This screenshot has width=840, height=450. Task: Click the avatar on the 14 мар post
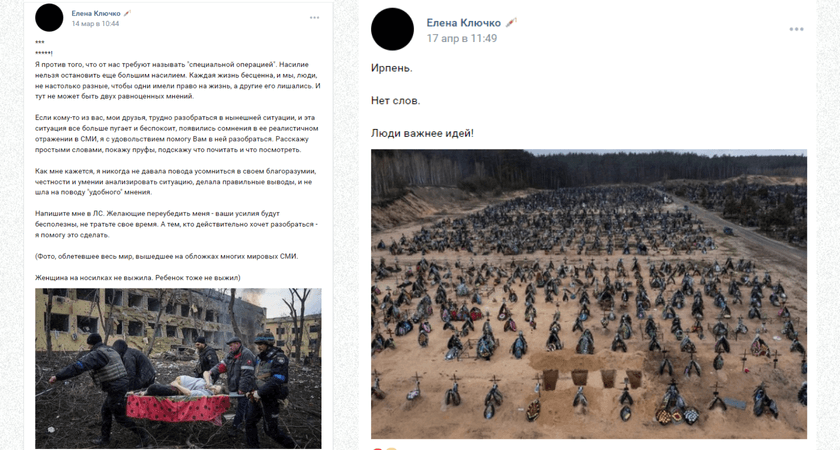(x=49, y=17)
